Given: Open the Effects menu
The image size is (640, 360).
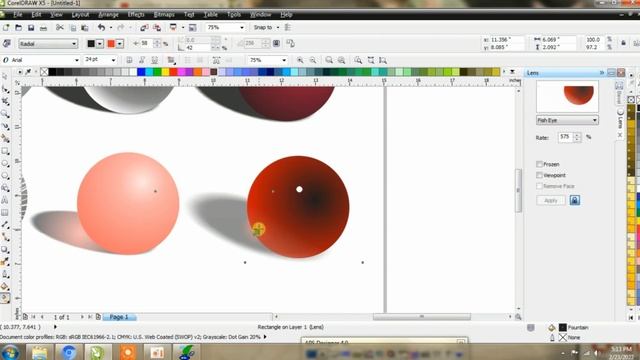Looking at the screenshot, I should [136, 15].
